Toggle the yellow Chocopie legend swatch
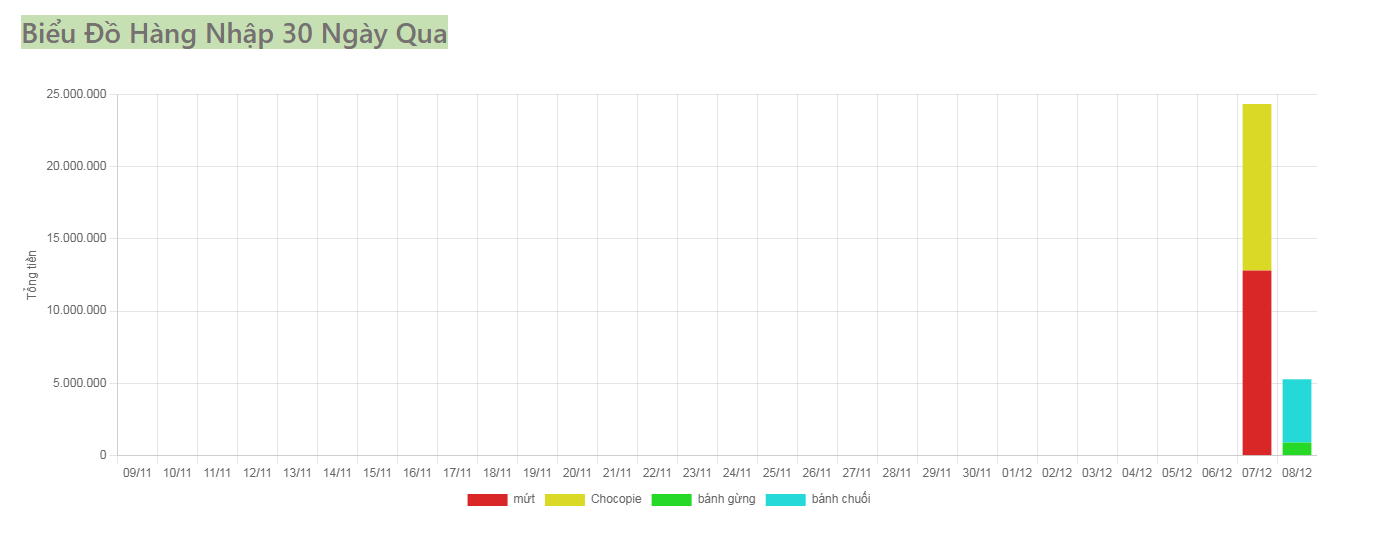This screenshot has width=1382, height=545. coord(565,500)
